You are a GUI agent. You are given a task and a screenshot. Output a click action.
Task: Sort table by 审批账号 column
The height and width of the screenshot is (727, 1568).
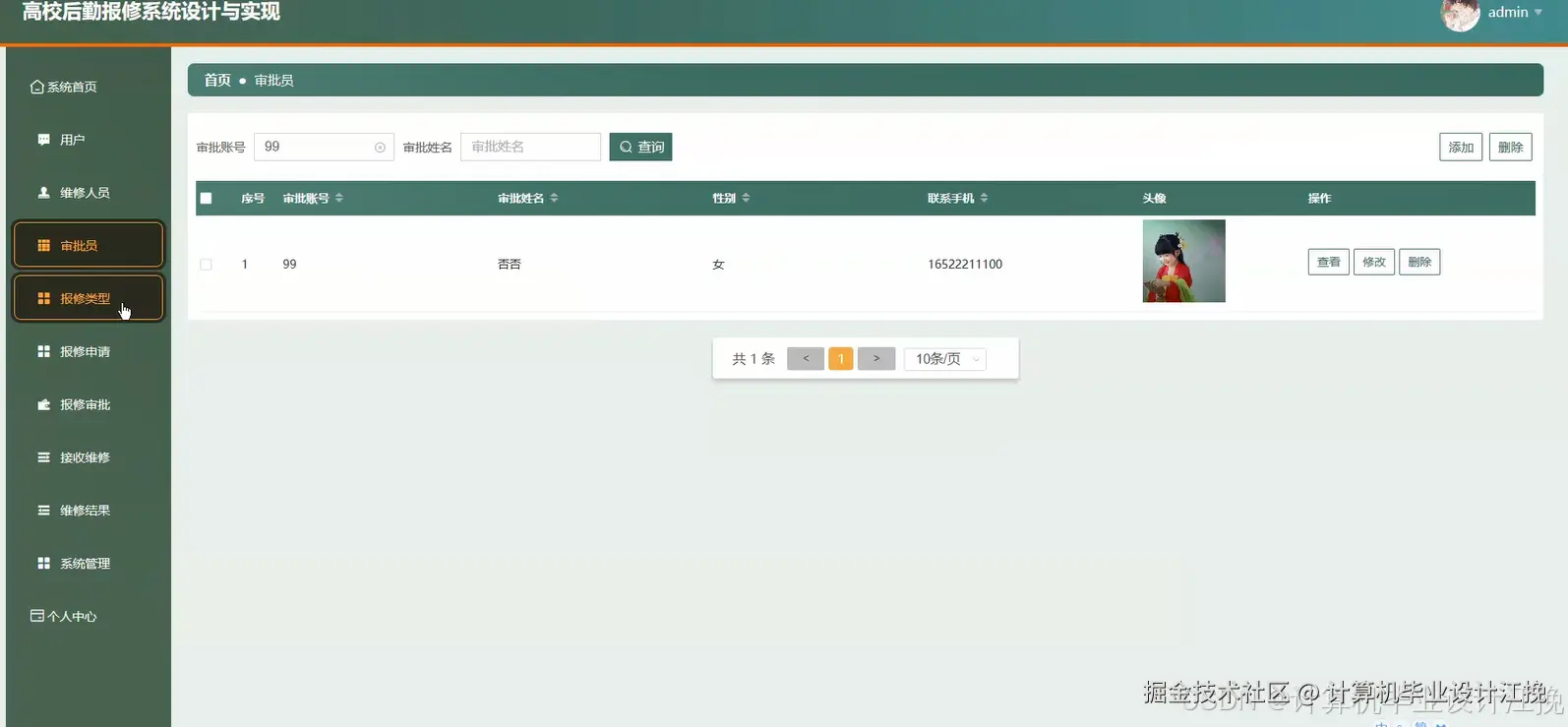tap(339, 198)
